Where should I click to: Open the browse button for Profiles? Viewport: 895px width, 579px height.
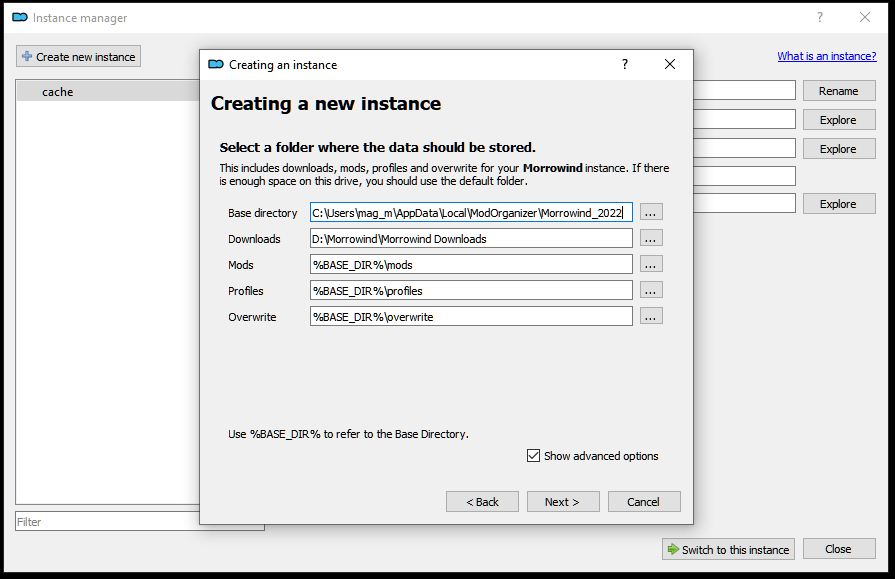pos(651,290)
